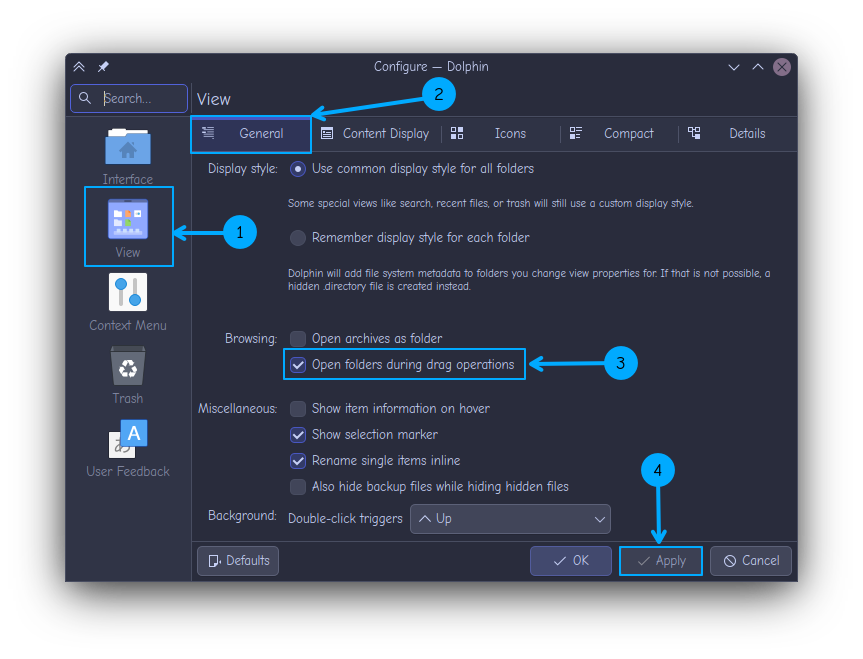Uncheck Rename single items inline
This screenshot has width=863, height=659.
pyautogui.click(x=298, y=461)
